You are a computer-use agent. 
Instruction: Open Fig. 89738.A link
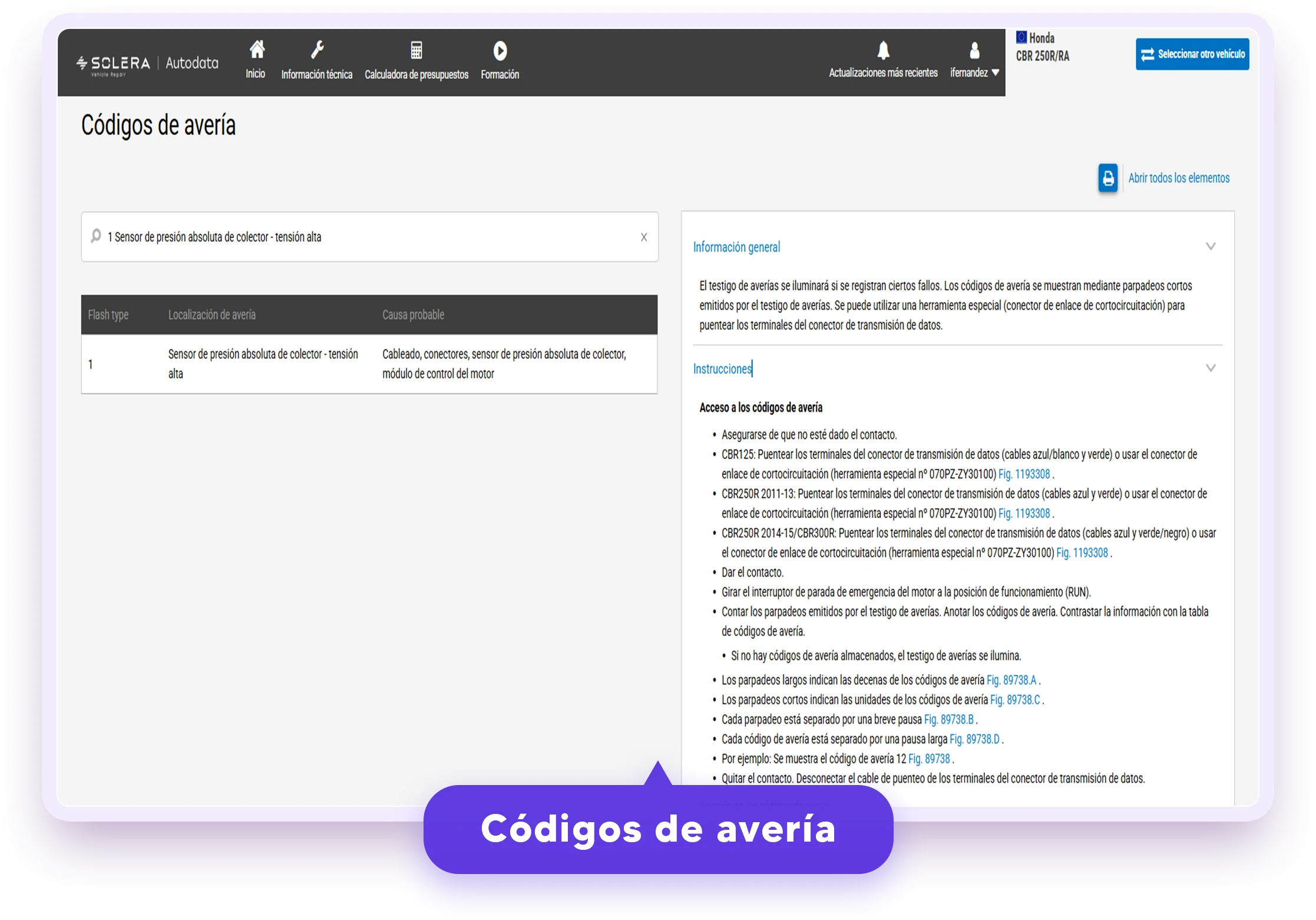[x=1011, y=680]
